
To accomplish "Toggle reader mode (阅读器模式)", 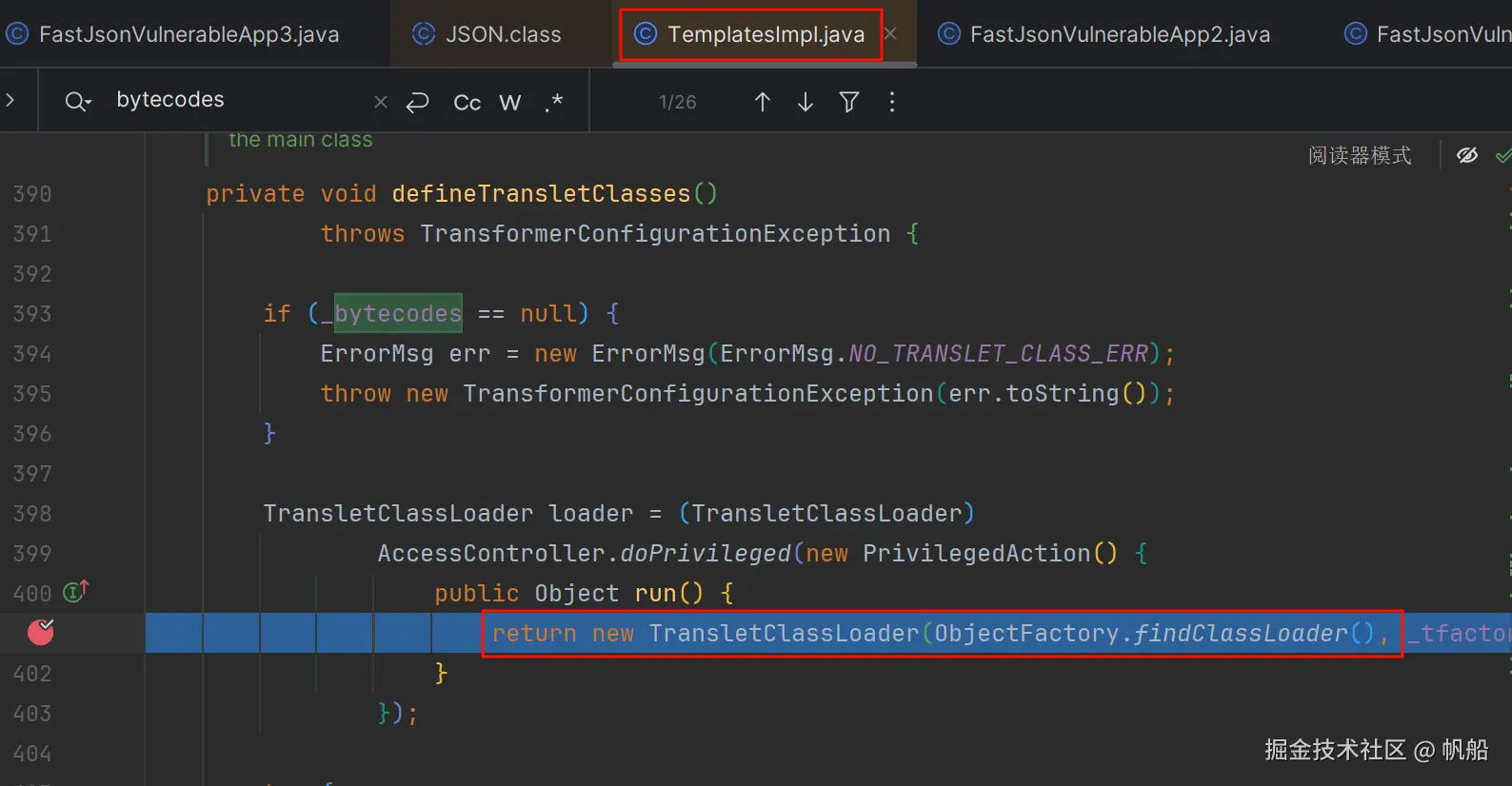I will pos(1360,155).
